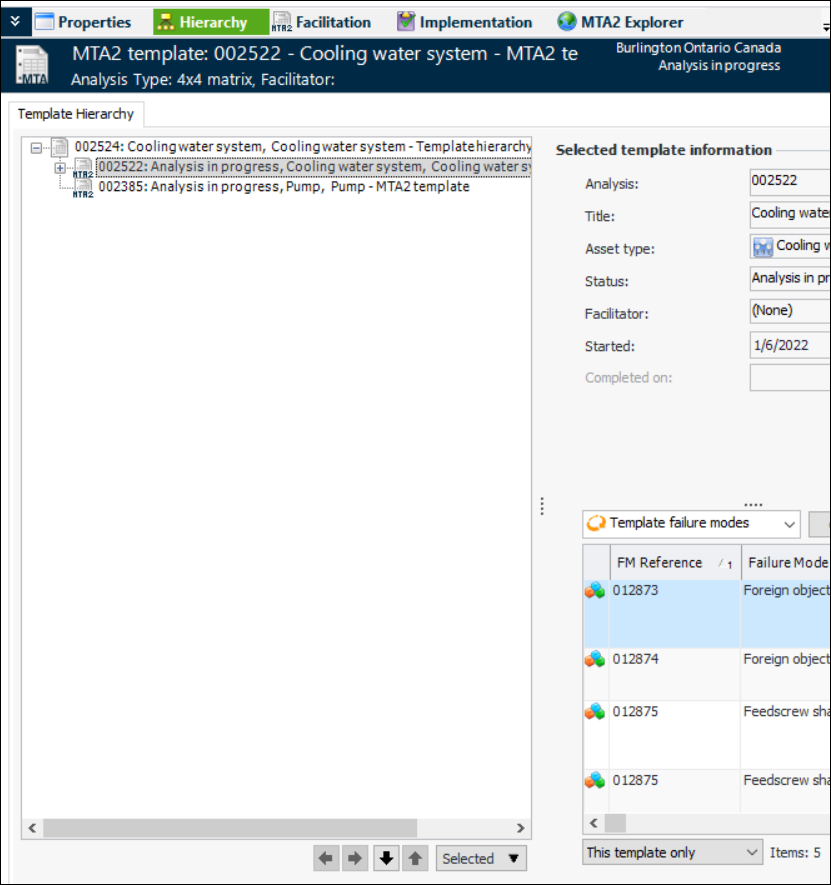Viewport: 831px width, 885px height.
Task: Click the Asset type field
Action: click(x=790, y=247)
